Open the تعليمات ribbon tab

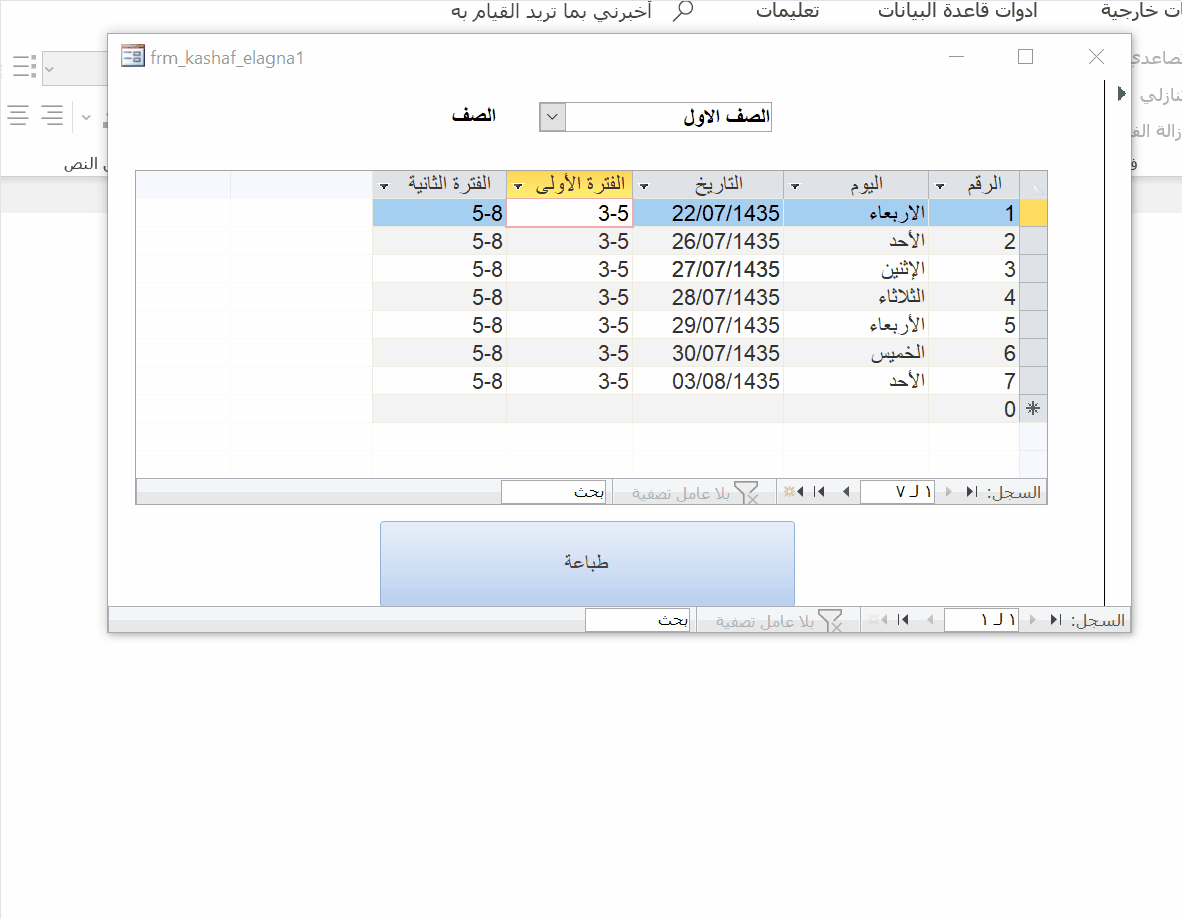point(788,11)
